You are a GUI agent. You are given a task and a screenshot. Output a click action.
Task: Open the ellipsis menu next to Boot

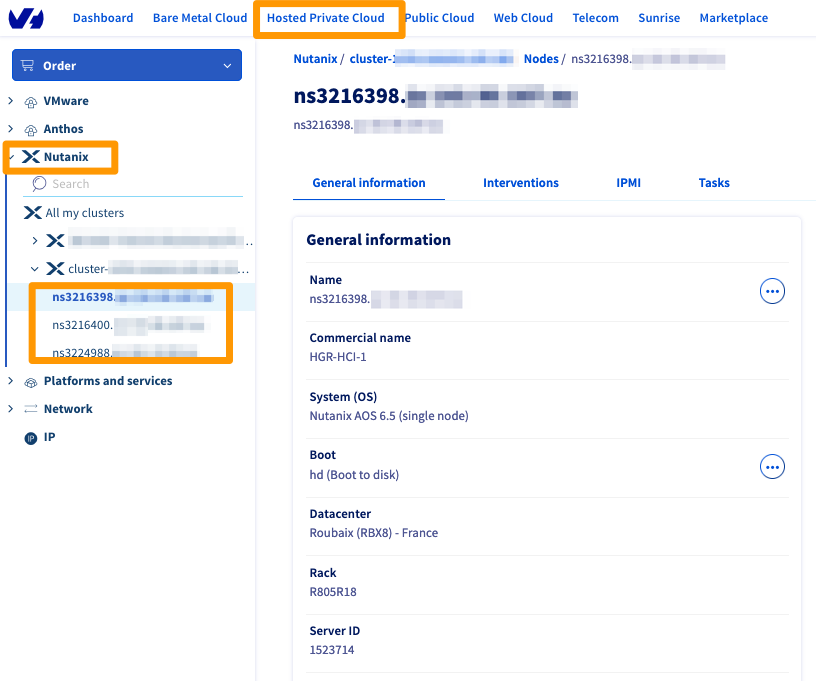(x=772, y=467)
